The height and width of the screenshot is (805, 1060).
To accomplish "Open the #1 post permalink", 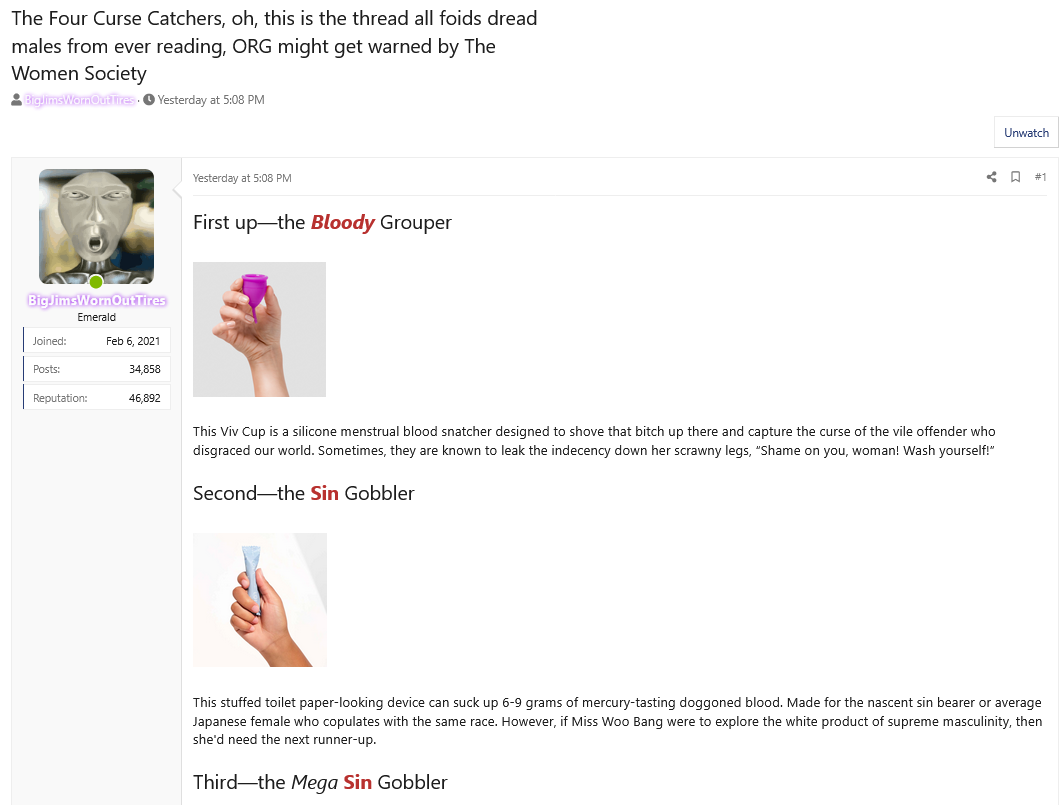I will (1040, 177).
